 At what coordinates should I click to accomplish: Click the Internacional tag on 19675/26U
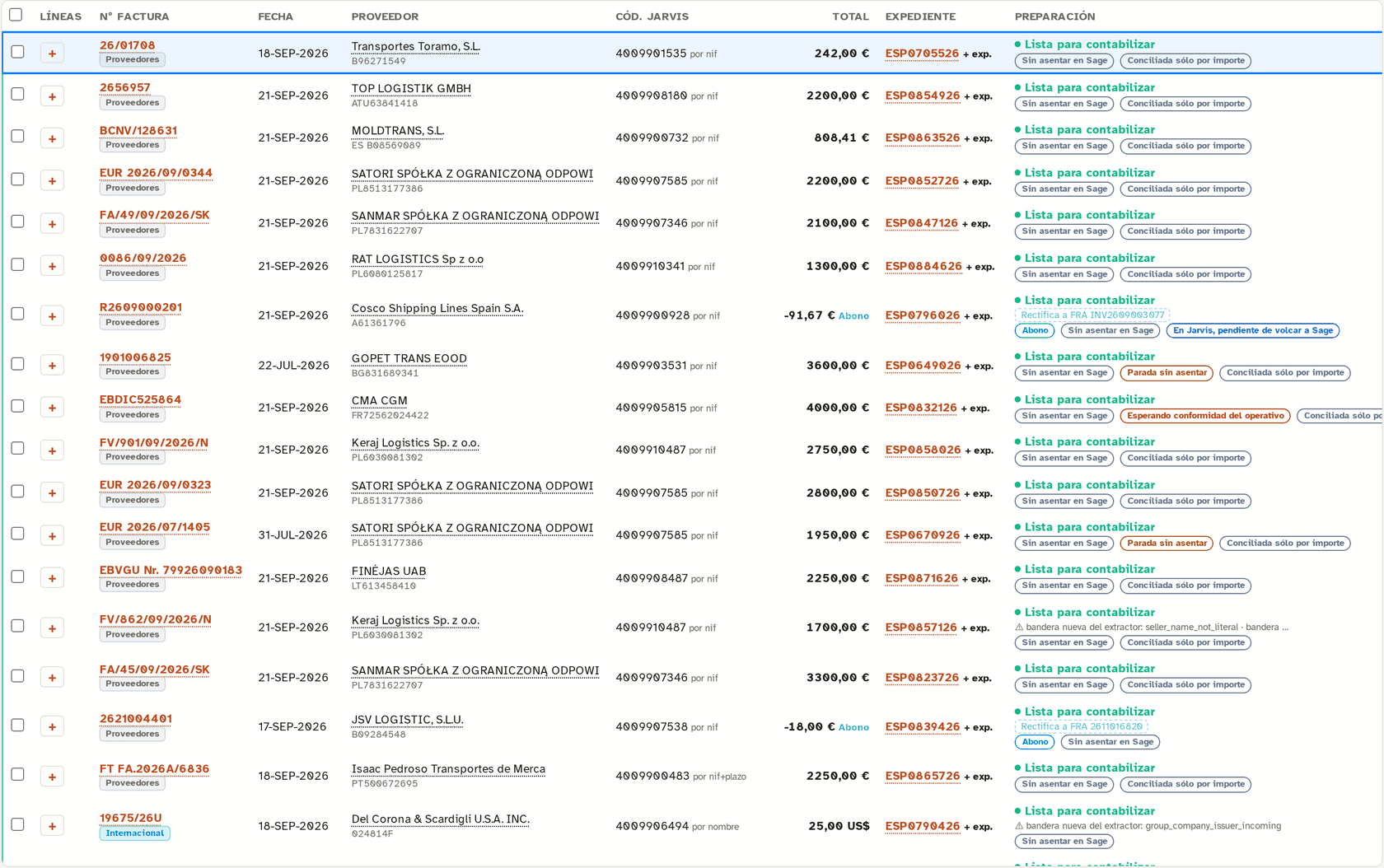135,833
